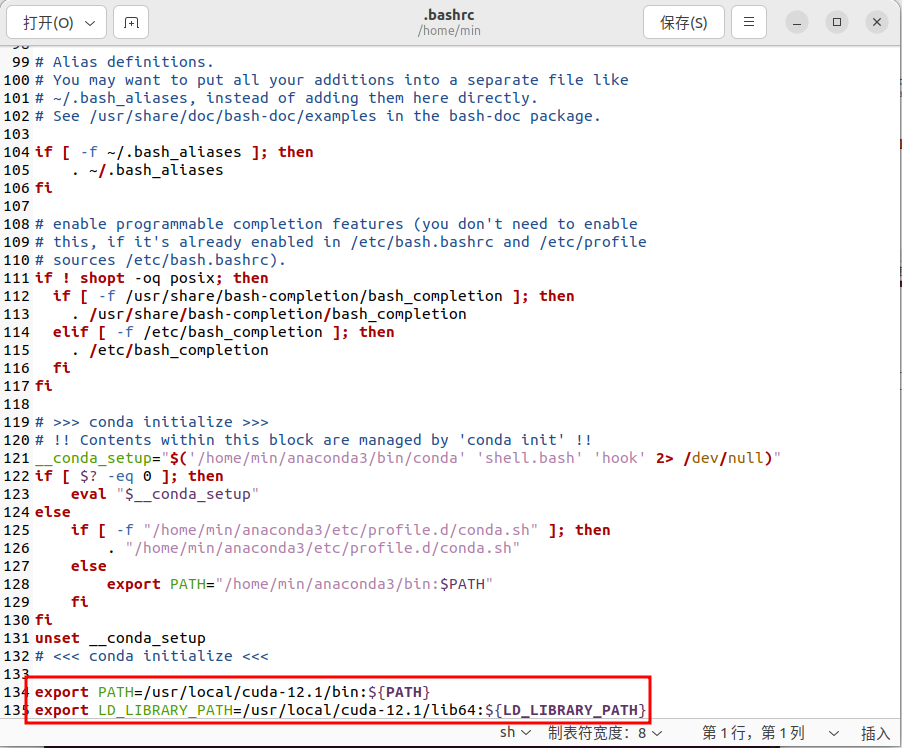
Task: Click line 126 conda.sh source path
Action: [x=323, y=548]
